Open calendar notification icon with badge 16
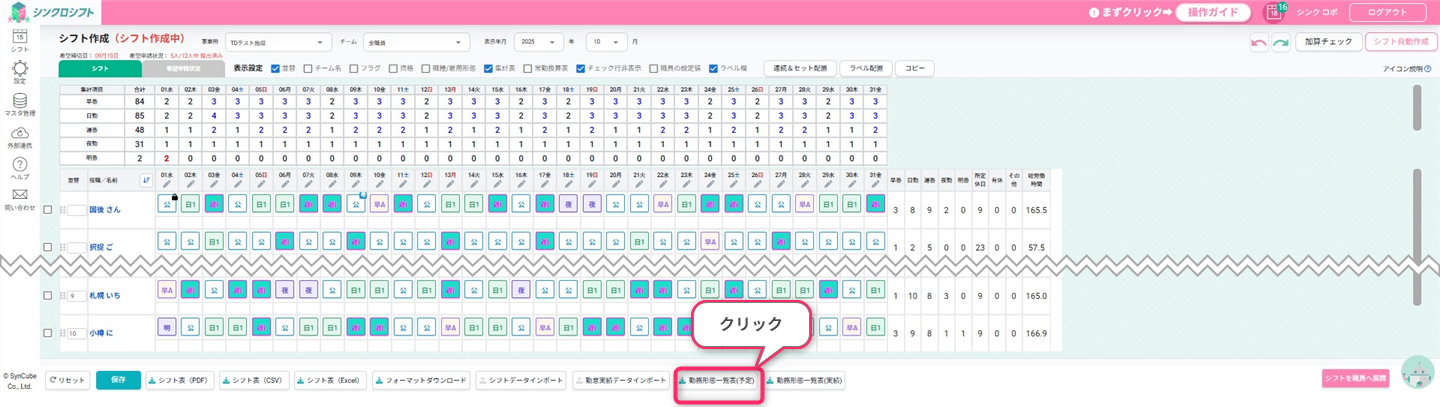This screenshot has width=1440, height=407. [1274, 12]
